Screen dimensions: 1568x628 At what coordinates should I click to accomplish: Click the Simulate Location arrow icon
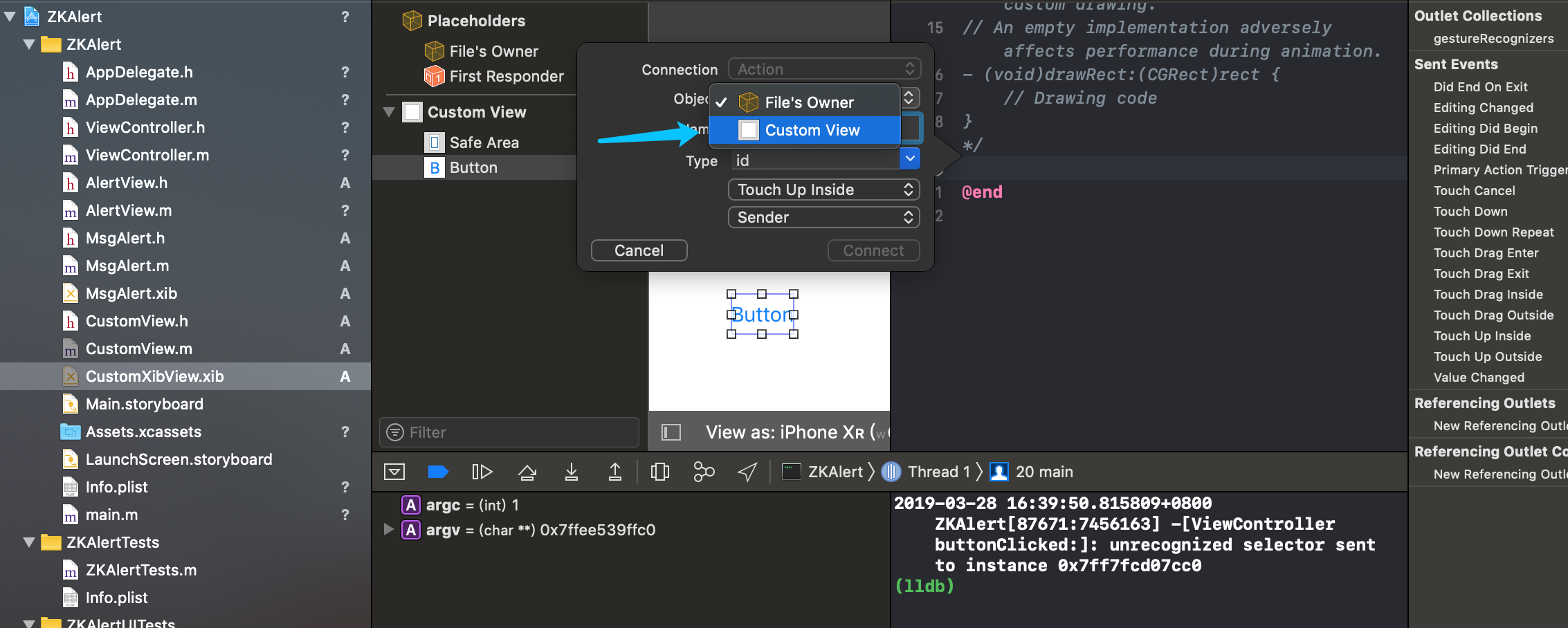(747, 472)
